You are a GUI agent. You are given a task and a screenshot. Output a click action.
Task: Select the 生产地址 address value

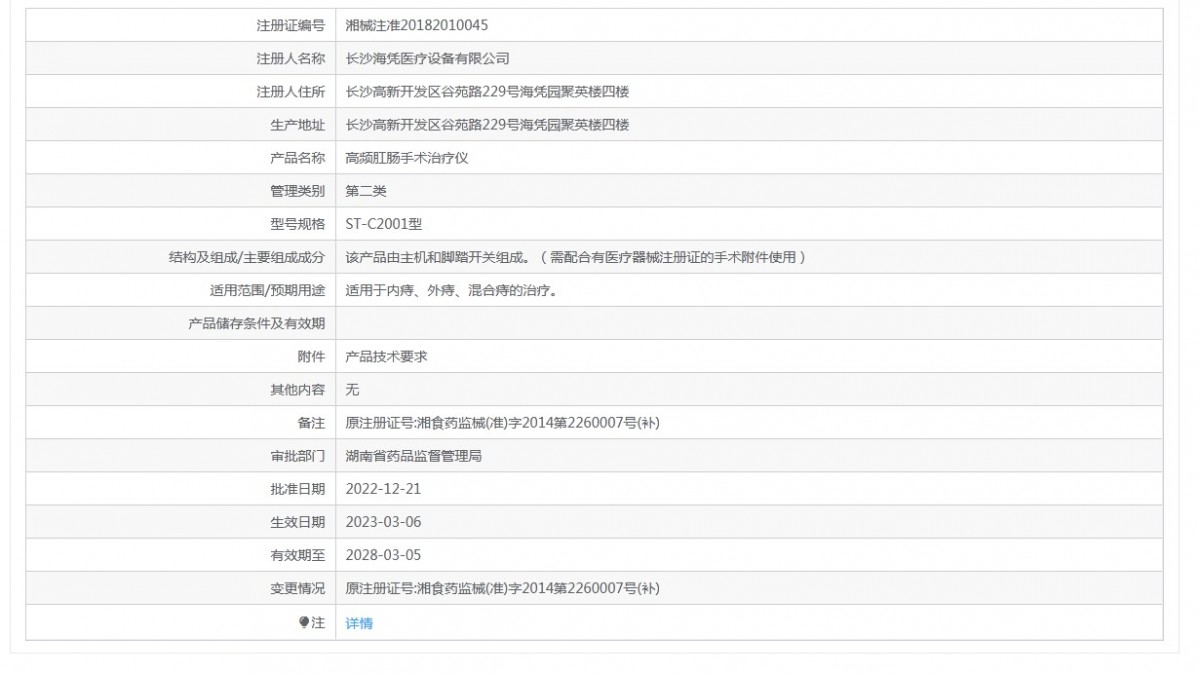click(487, 125)
